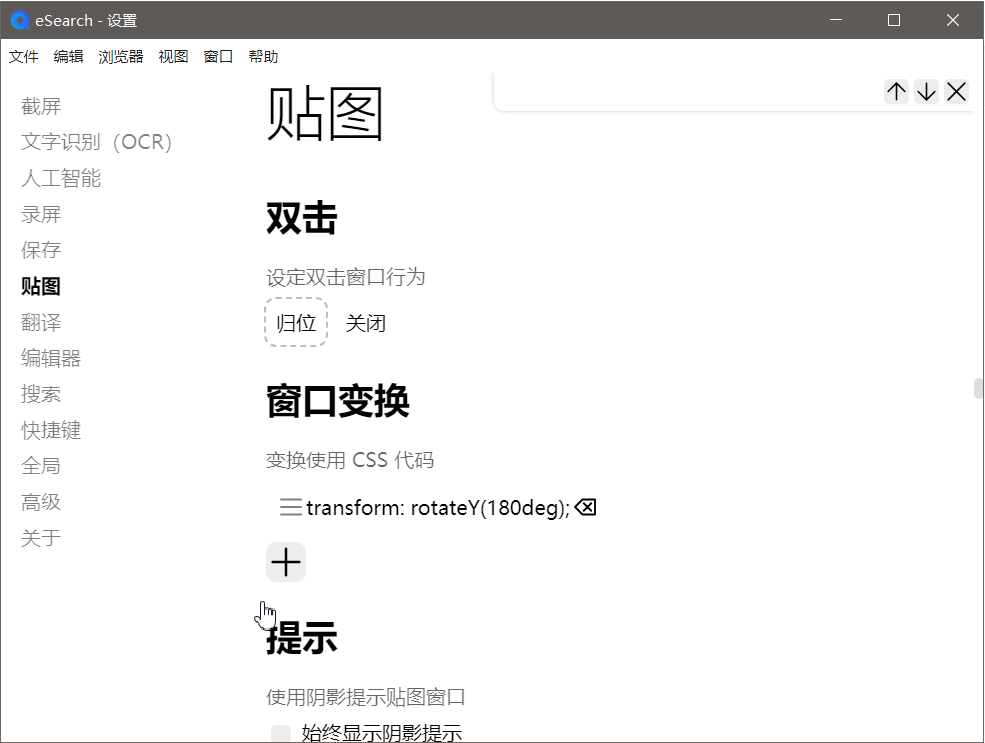The height and width of the screenshot is (743, 985).
Task: Open the 视图 menu
Action: click(x=172, y=57)
